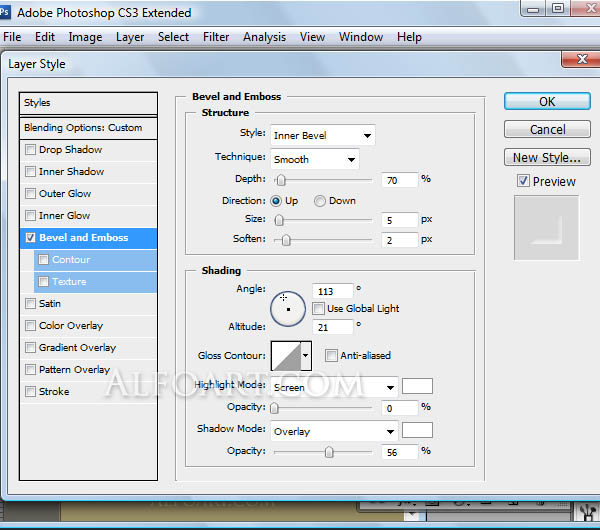Viewport: 600px width, 530px height.
Task: Toggle Use Global Light checkbox
Action: click(x=318, y=308)
